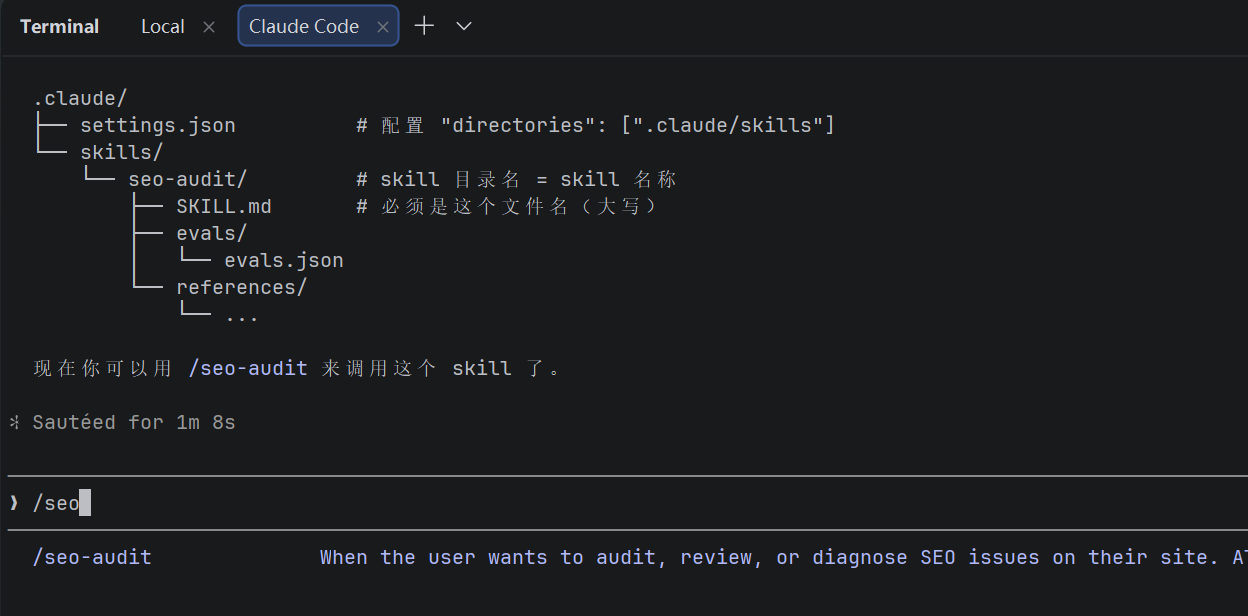Click the Sautéed status spinner icon
The image size is (1248, 616).
[14, 422]
